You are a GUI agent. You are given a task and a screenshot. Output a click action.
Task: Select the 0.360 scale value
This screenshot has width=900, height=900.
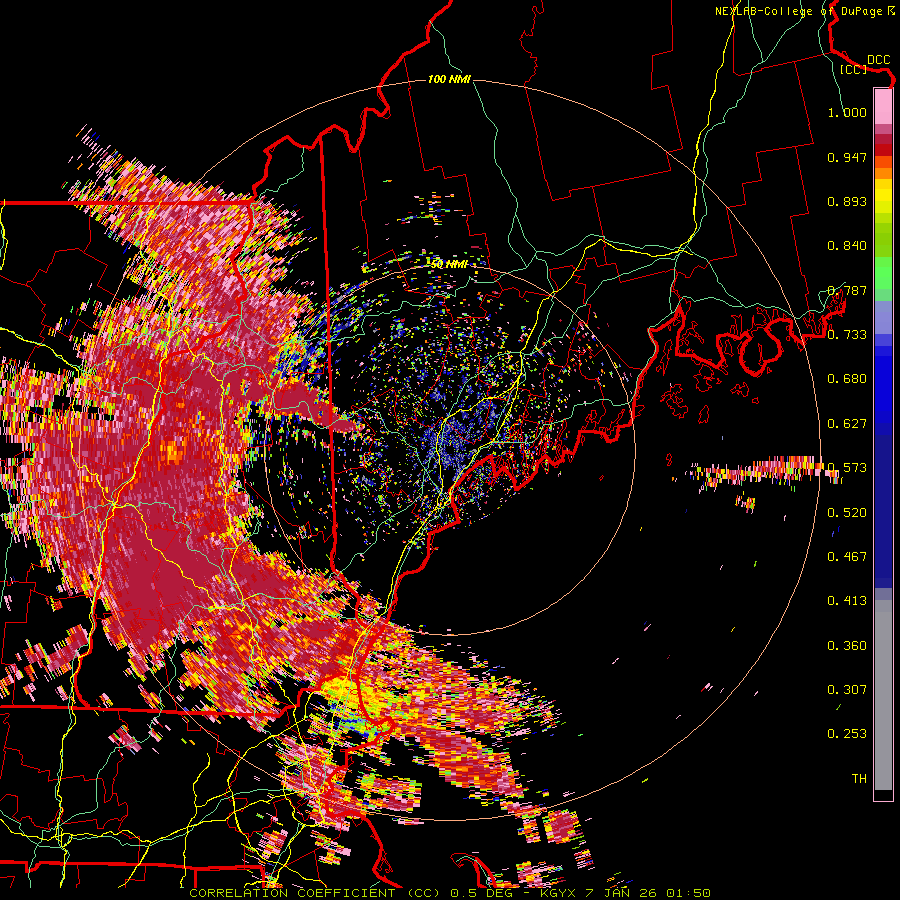pyautogui.click(x=847, y=646)
